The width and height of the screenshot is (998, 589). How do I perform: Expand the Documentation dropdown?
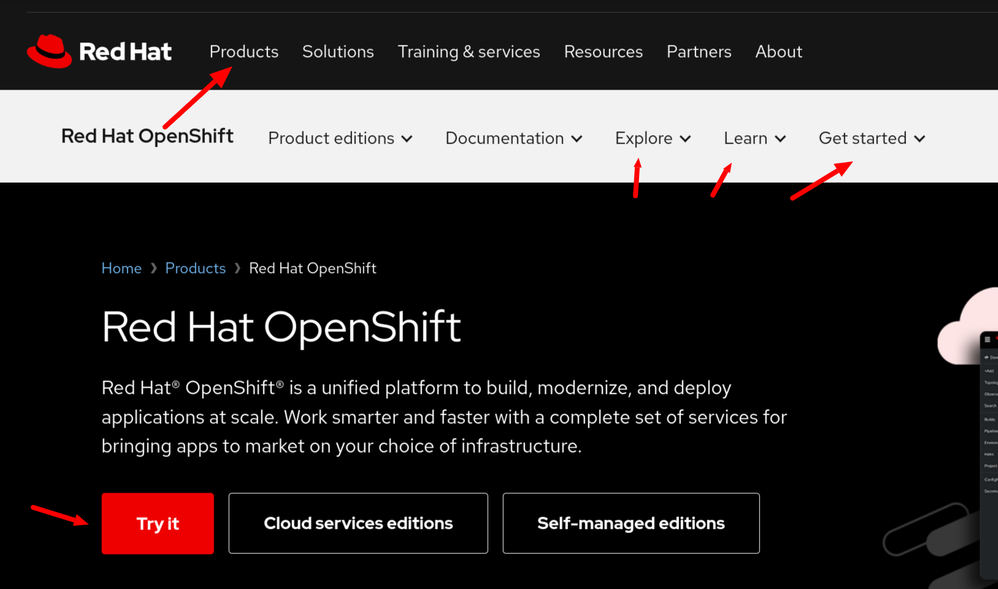[513, 138]
